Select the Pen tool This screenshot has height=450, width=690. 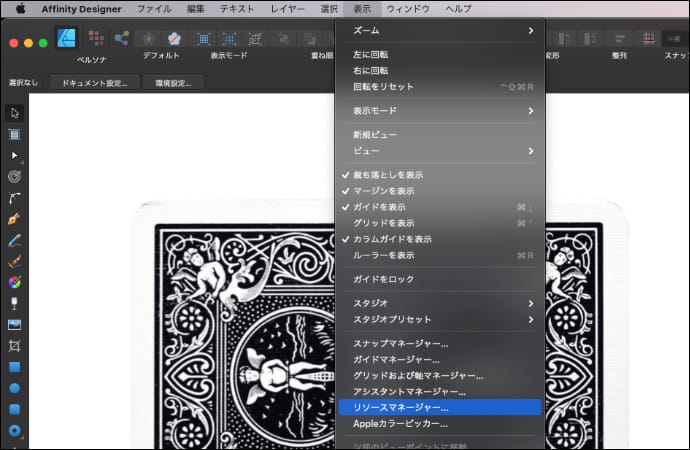15,219
